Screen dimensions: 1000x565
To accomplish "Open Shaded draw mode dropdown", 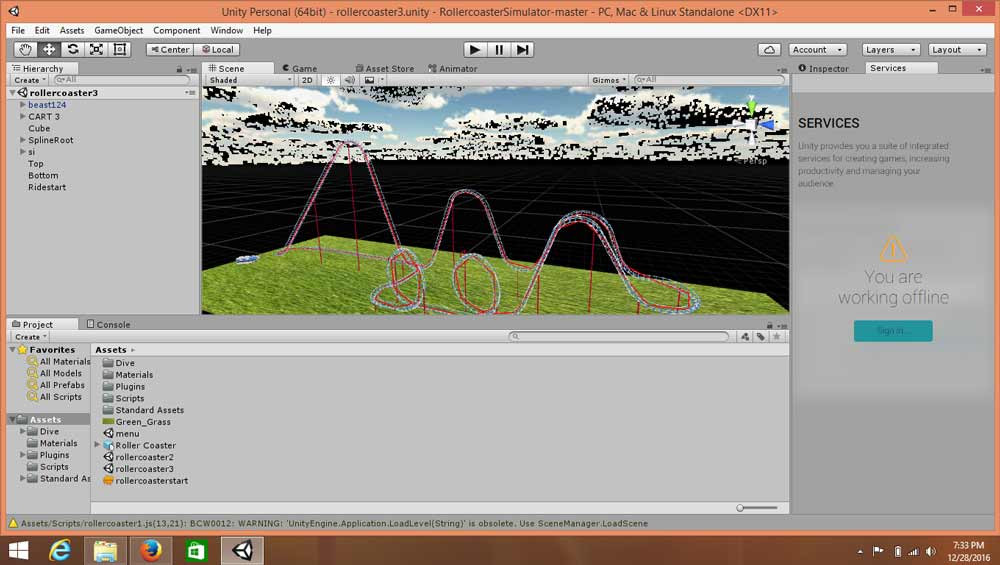I will (250, 80).
